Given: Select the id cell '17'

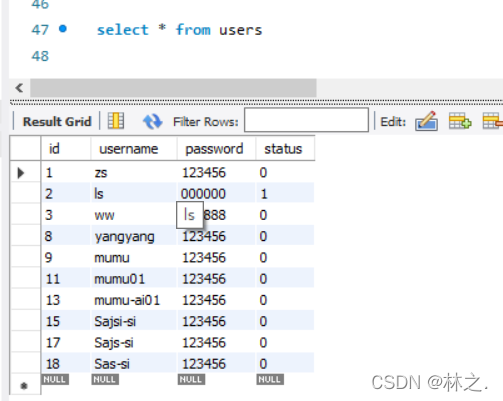Looking at the screenshot, I should click(66, 343).
